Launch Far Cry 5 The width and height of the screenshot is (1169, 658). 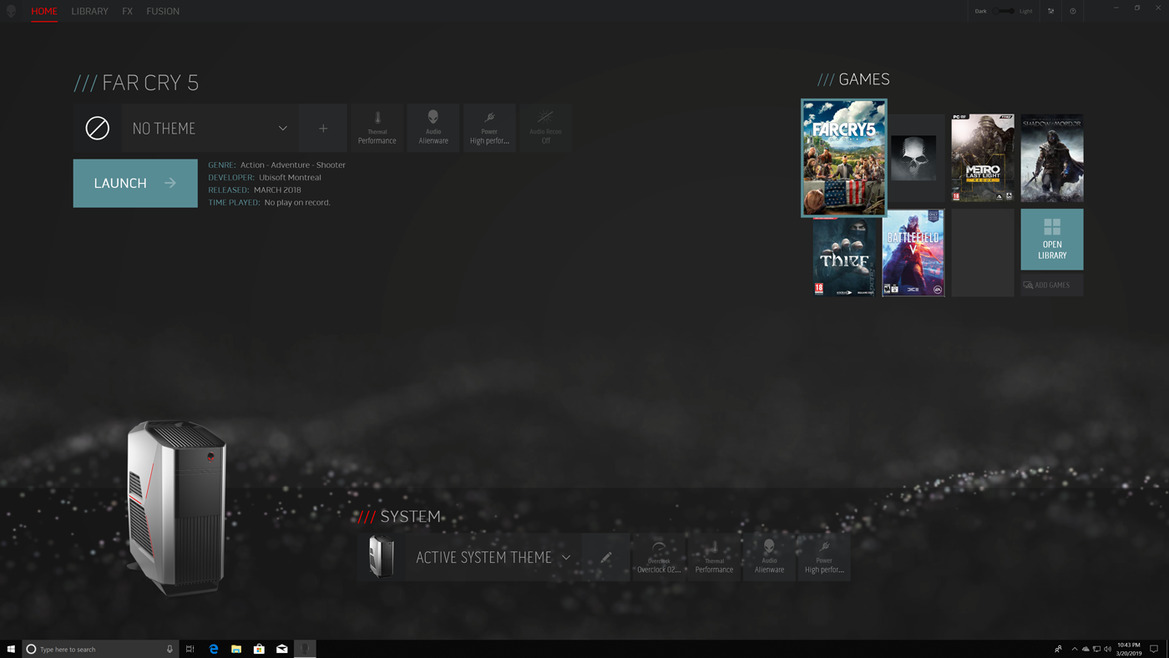coord(135,183)
